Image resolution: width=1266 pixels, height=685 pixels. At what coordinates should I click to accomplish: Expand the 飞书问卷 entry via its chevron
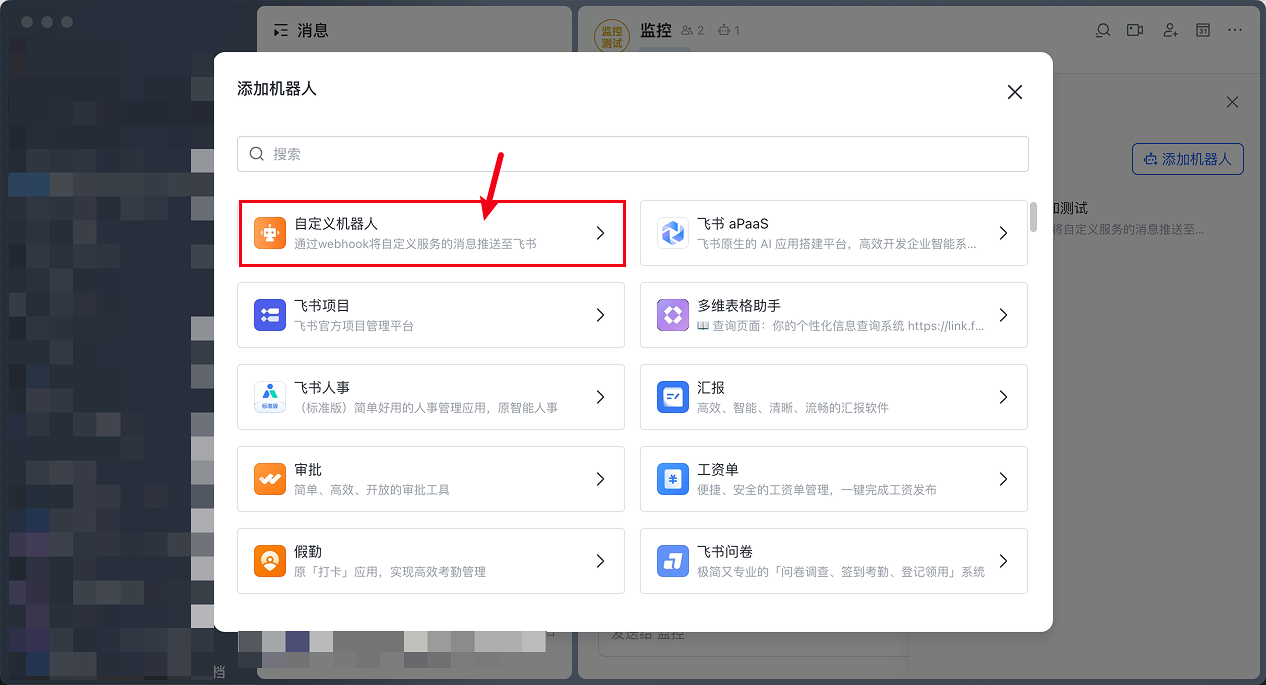[1002, 561]
